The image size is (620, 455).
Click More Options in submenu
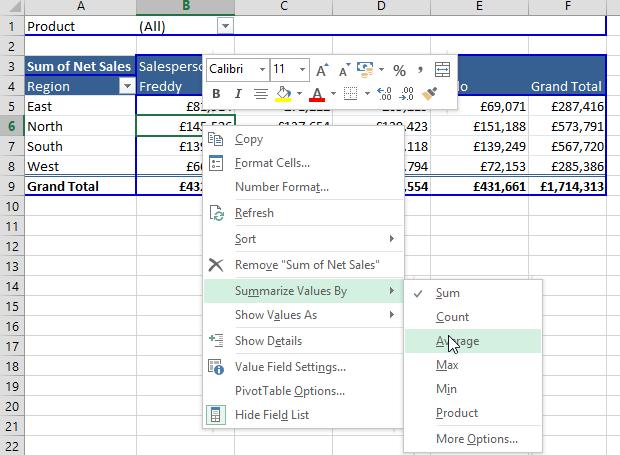(476, 438)
